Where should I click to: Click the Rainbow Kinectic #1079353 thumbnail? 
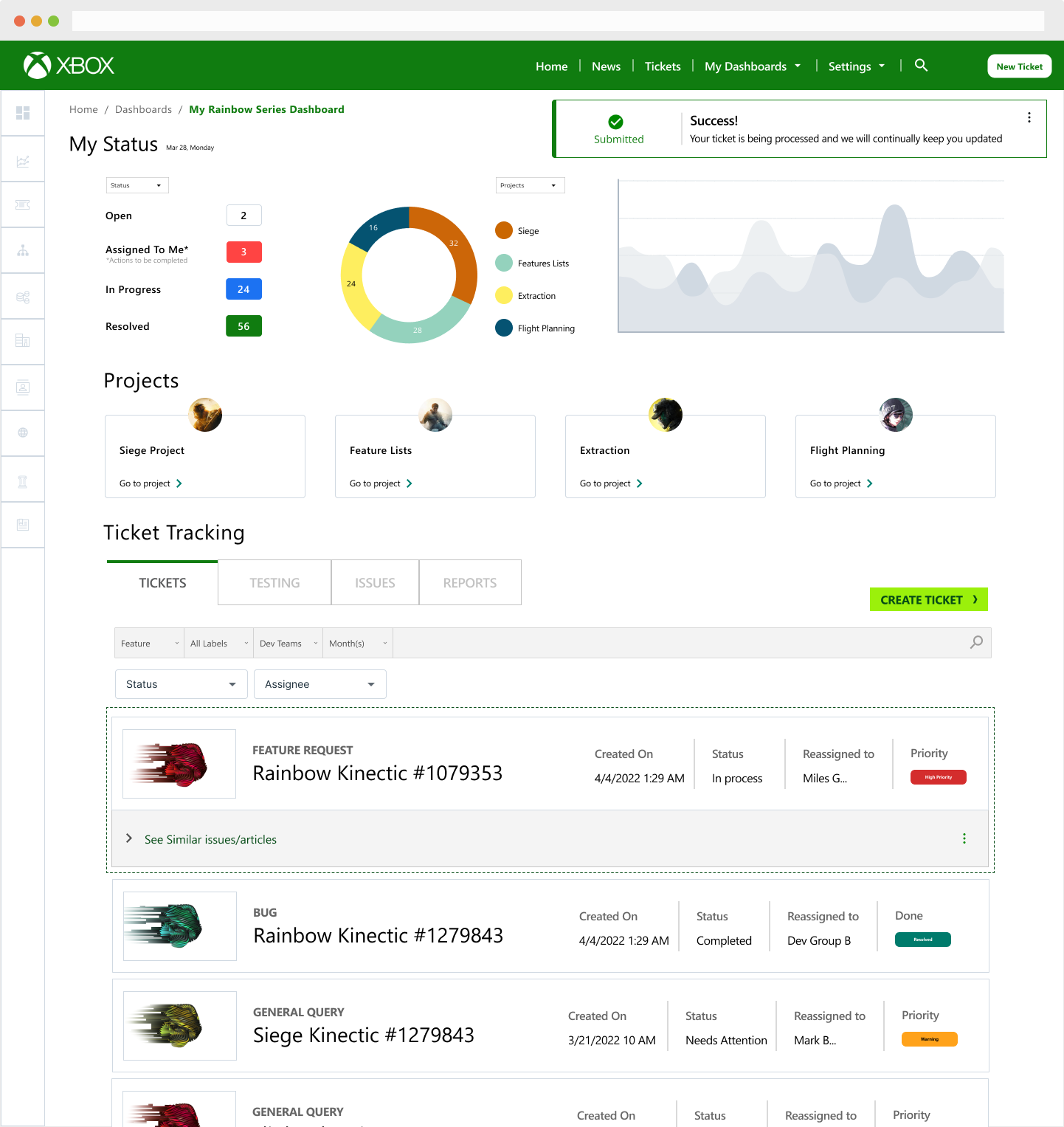coord(179,764)
